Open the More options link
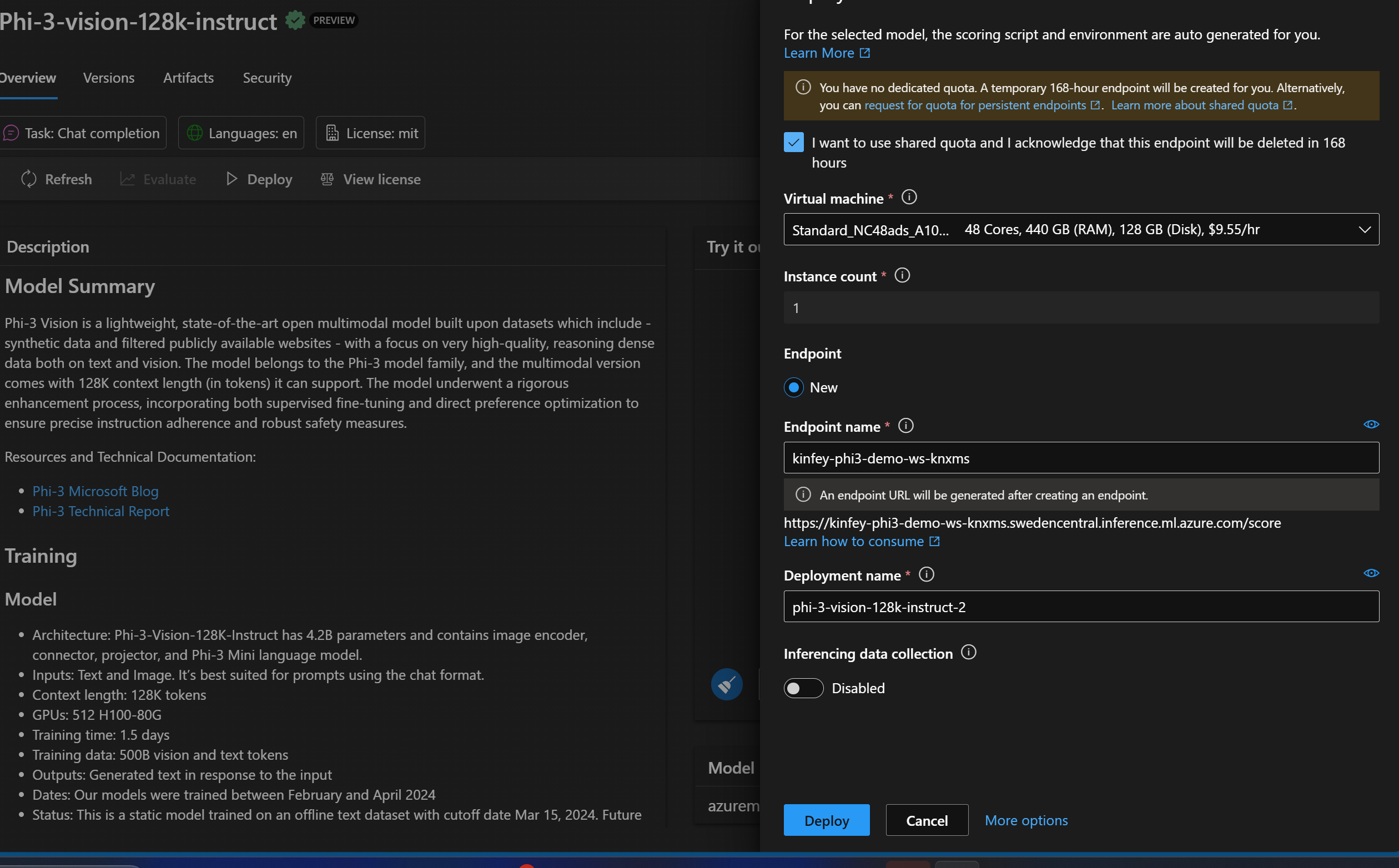 pyautogui.click(x=1026, y=820)
